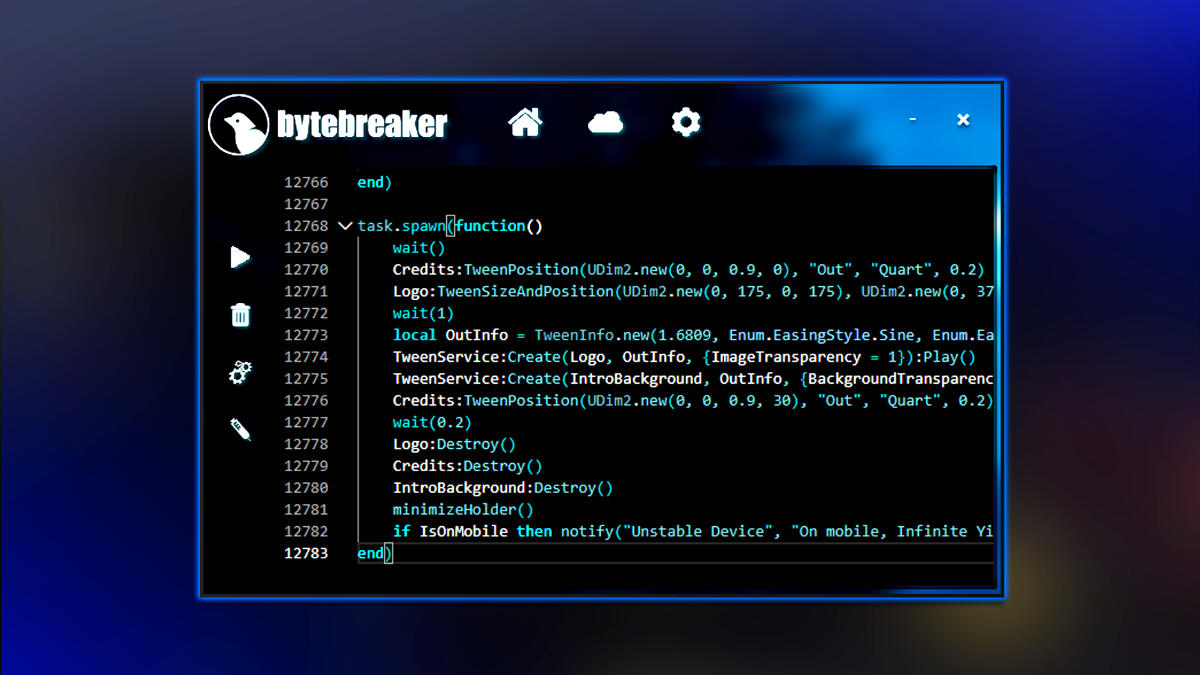Viewport: 1200px width, 675px height.
Task: Click the bytebreaker bird logo
Action: pos(237,123)
